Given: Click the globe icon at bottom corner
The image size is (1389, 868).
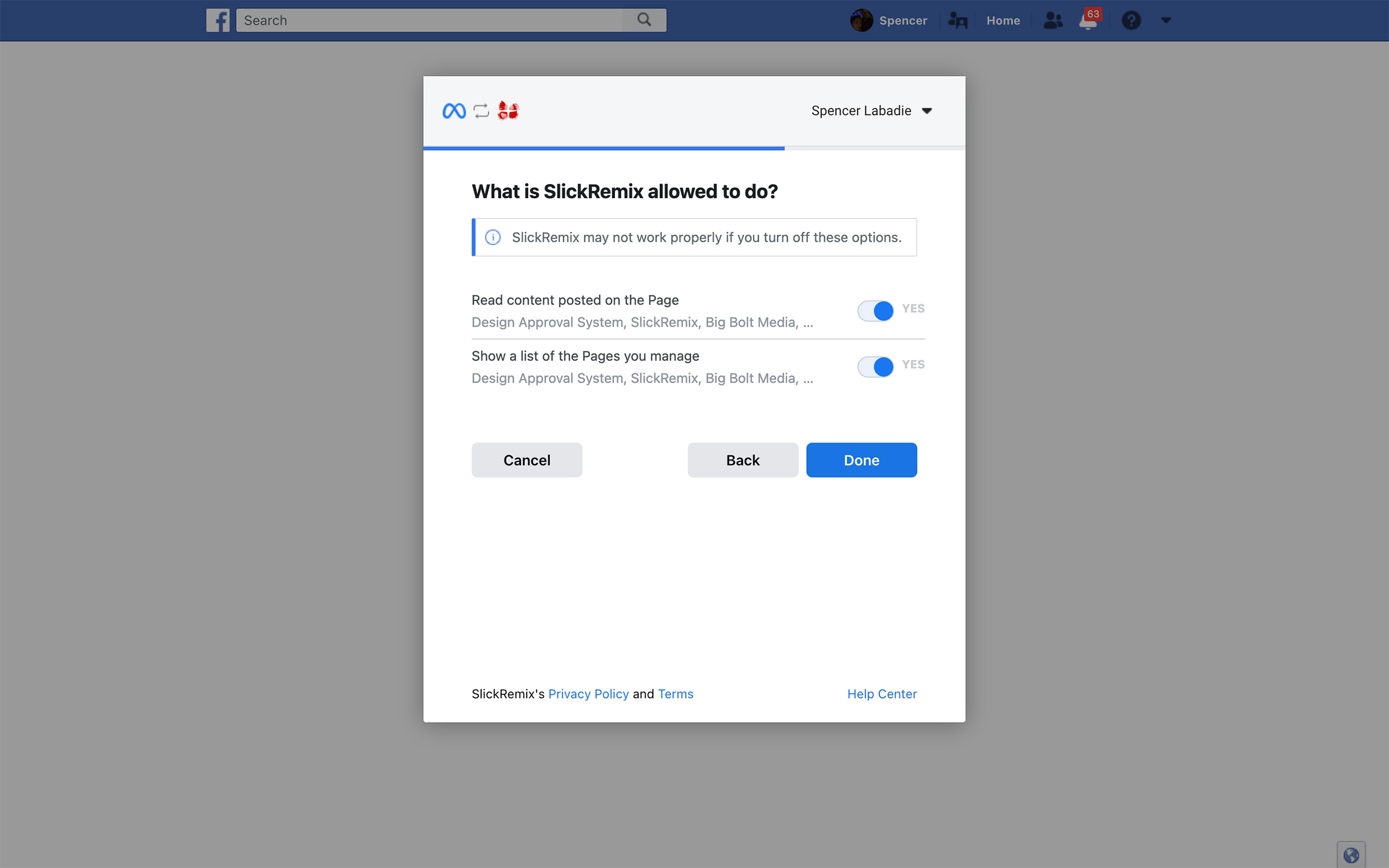Looking at the screenshot, I should (x=1351, y=855).
